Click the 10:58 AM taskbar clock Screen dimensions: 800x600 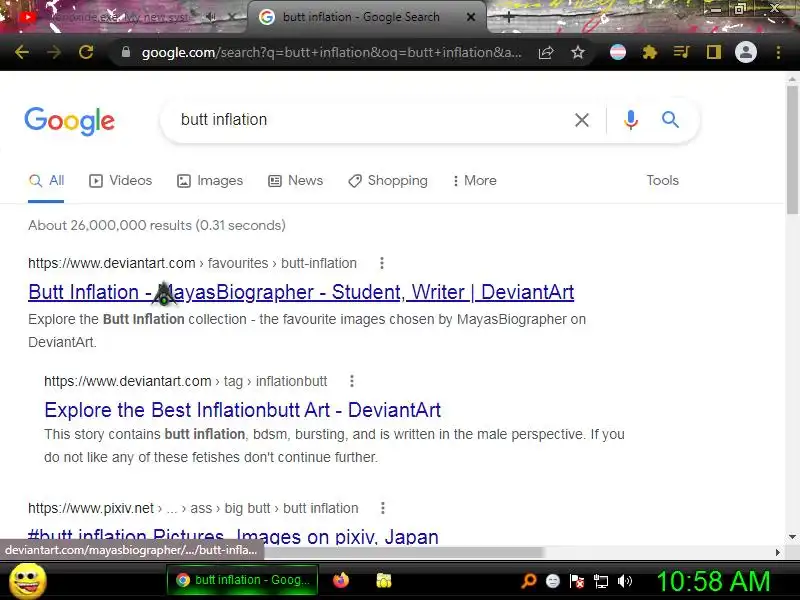tap(713, 581)
